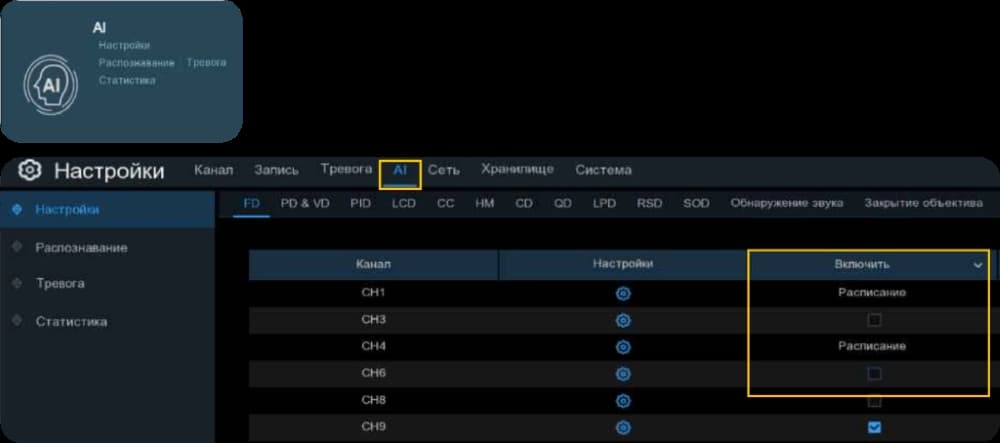Image resolution: width=1000 pixels, height=443 pixels.
Task: Enable the CH3 checkbox
Action: 874,320
